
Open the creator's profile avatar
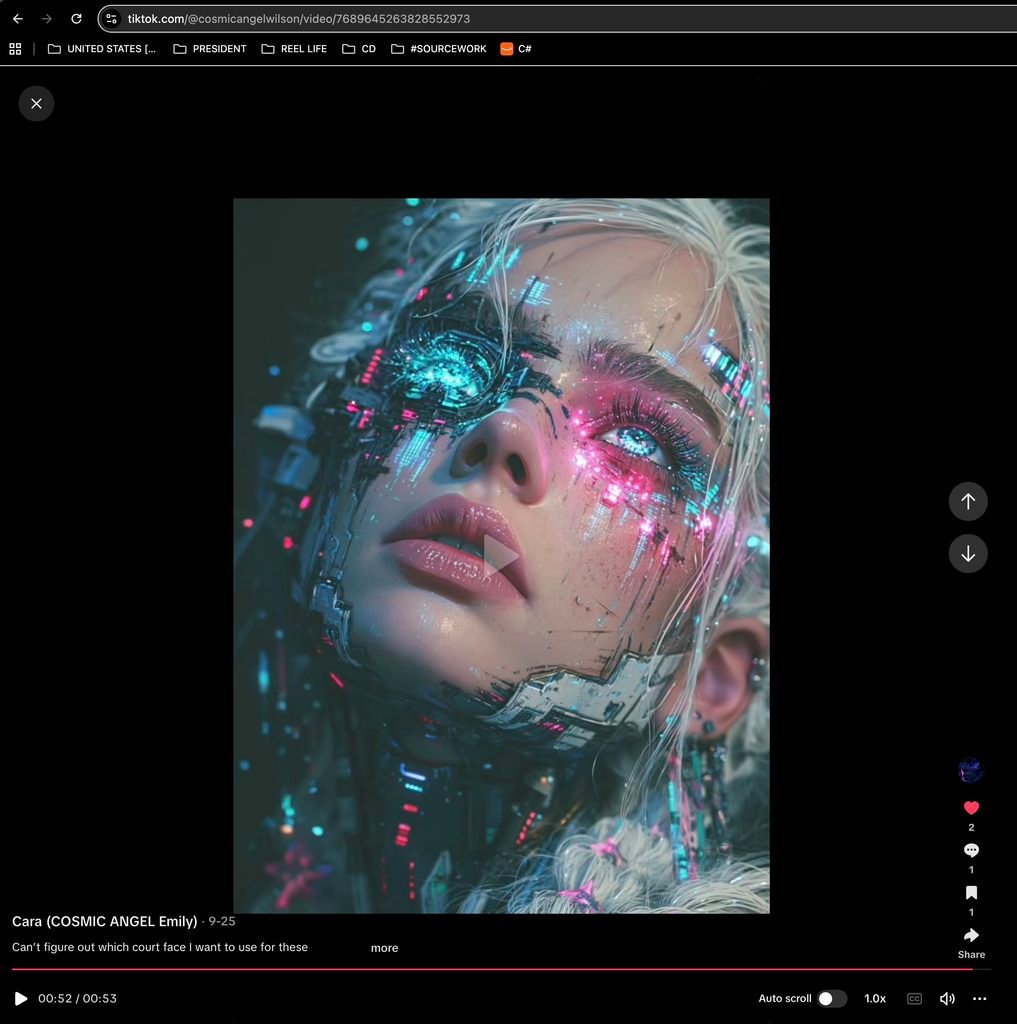pos(971,770)
